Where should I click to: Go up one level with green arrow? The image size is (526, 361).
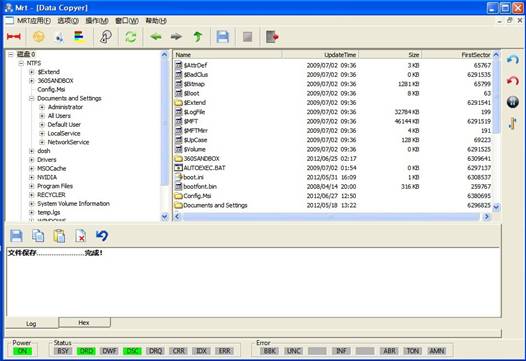pos(198,37)
